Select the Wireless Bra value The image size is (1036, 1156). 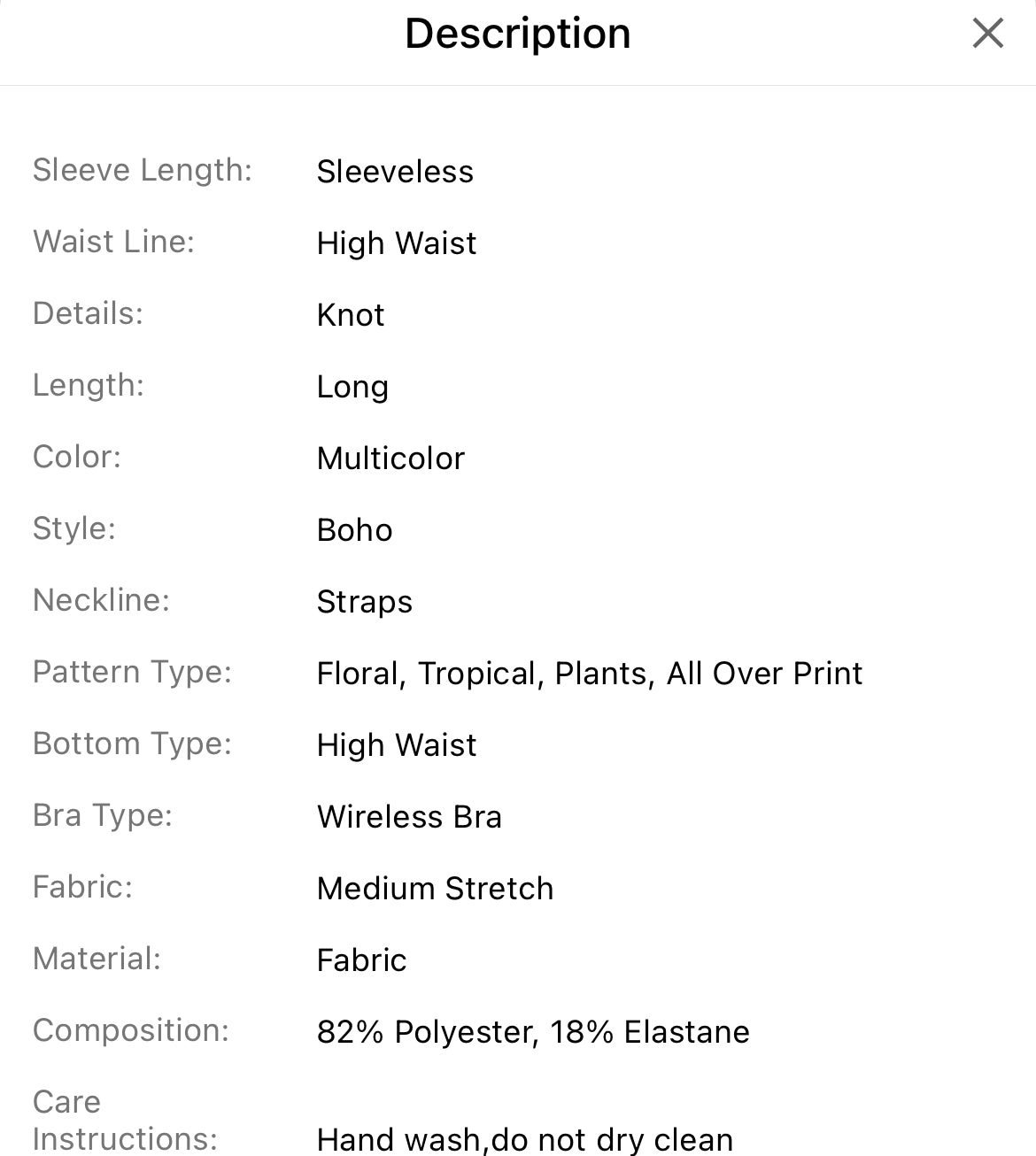click(x=410, y=816)
